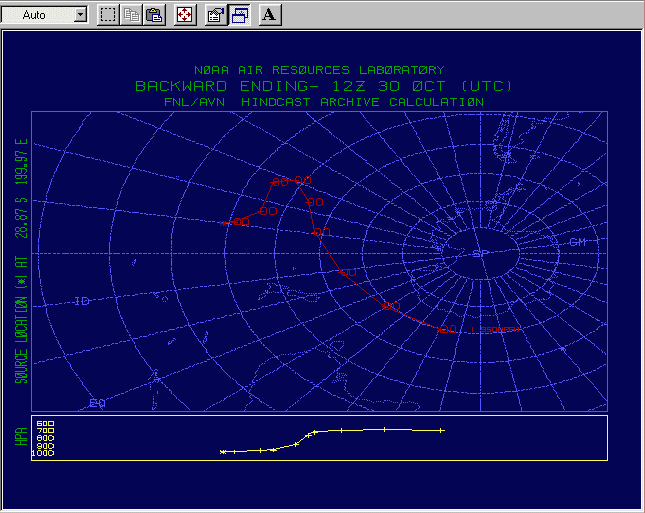Click the leftmost red trajectory marker
The height and width of the screenshot is (513, 645).
pos(239,222)
